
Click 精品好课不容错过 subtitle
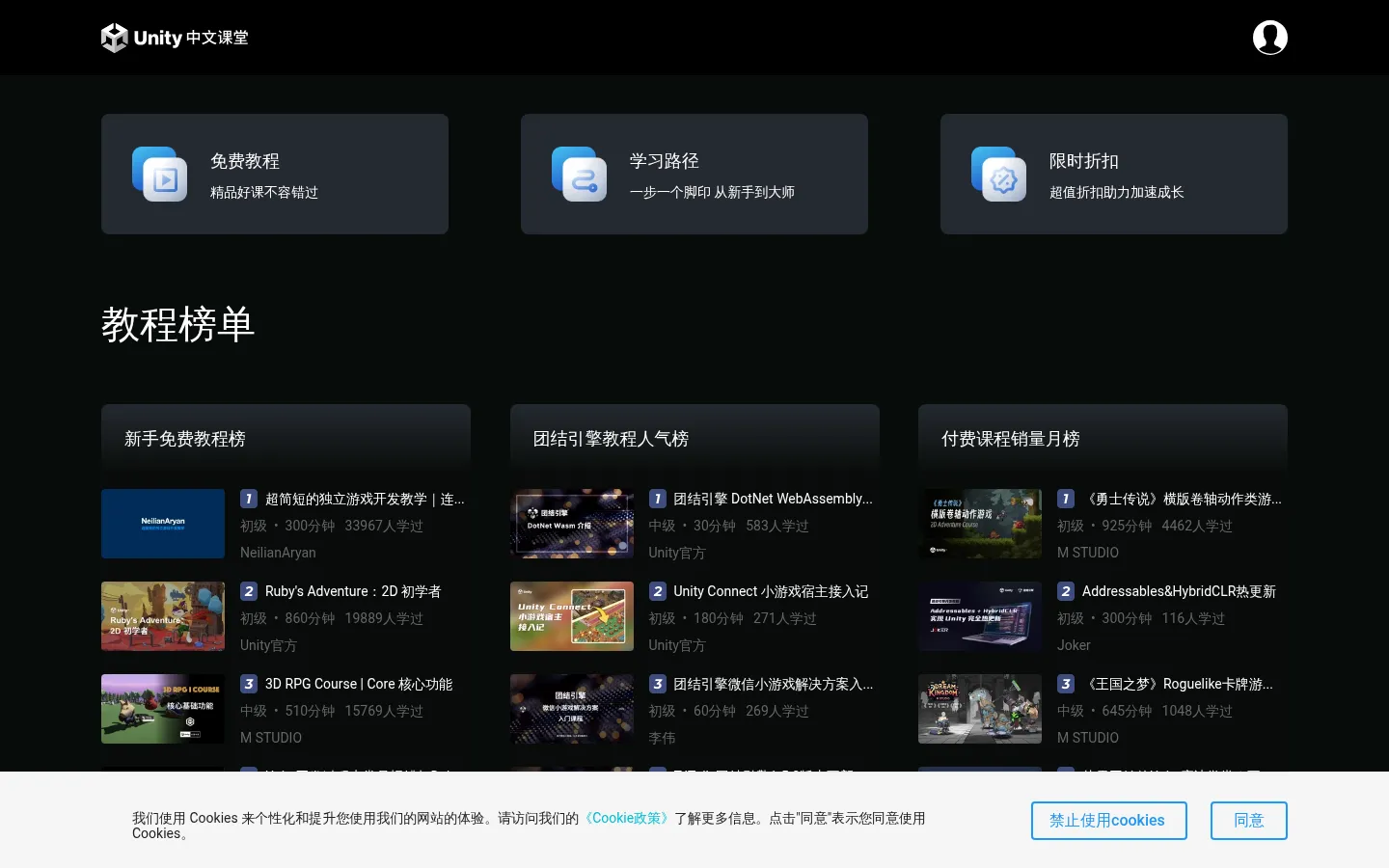coord(264,192)
